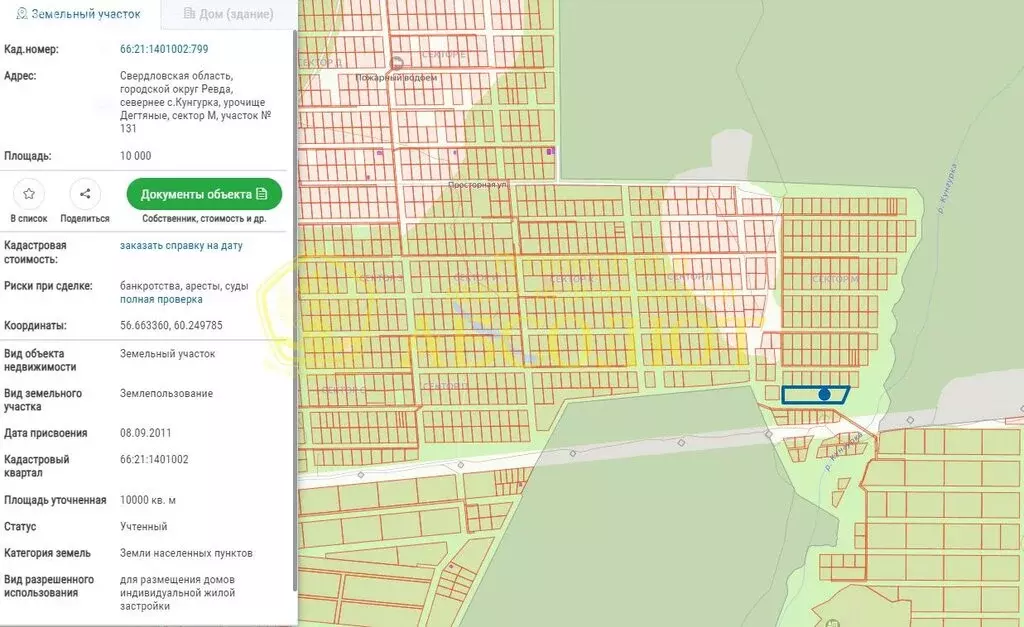Open the полная проверка link

click(x=161, y=299)
